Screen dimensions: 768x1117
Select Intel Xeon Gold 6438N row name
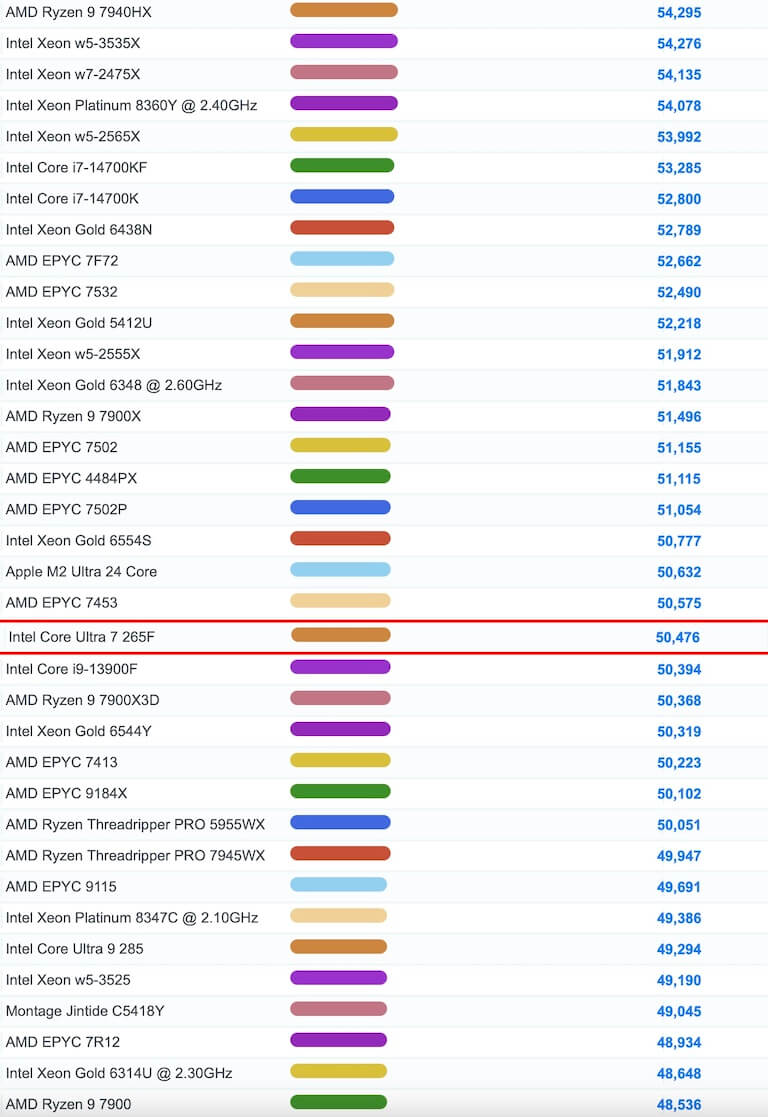pyautogui.click(x=79, y=229)
